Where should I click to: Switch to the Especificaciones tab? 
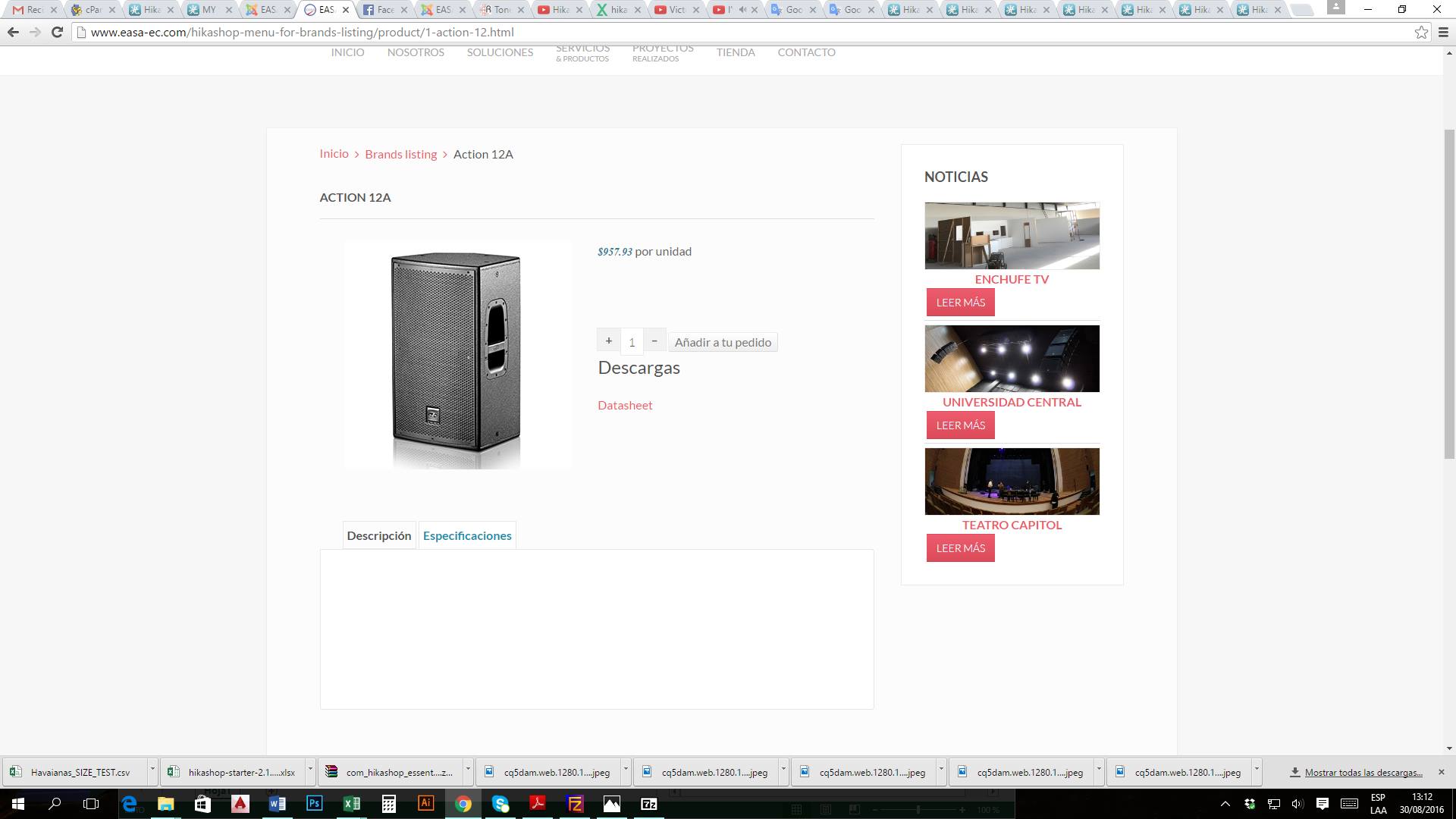[x=467, y=535]
